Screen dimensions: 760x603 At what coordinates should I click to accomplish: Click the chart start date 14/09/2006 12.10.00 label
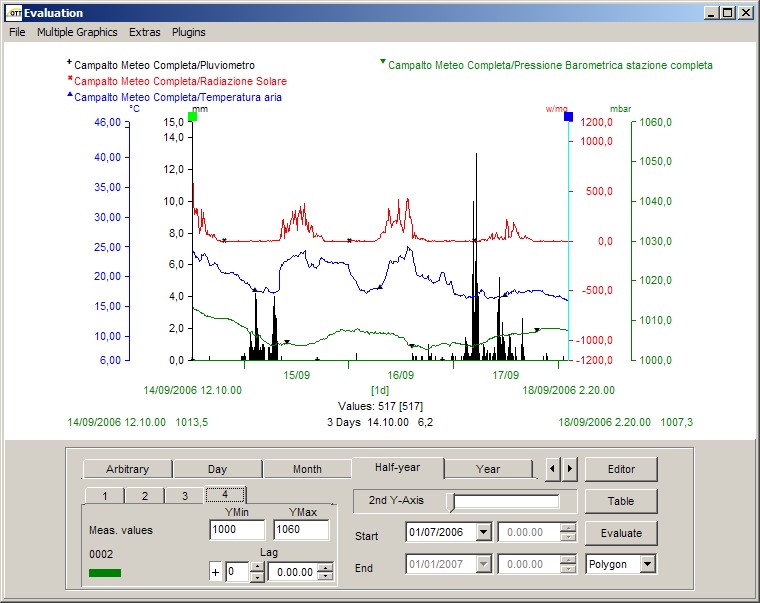click(192, 390)
